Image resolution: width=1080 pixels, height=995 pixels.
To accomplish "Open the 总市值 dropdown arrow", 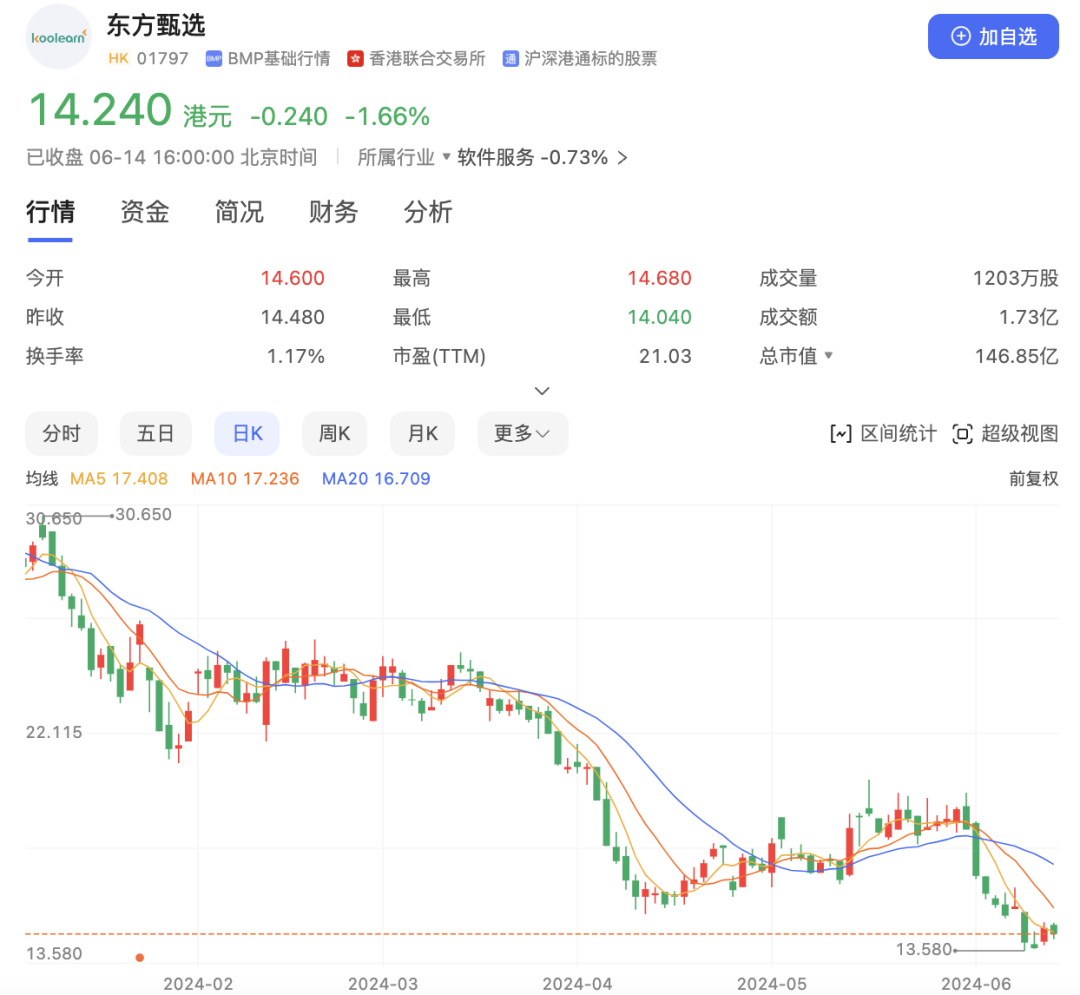I will (829, 355).
